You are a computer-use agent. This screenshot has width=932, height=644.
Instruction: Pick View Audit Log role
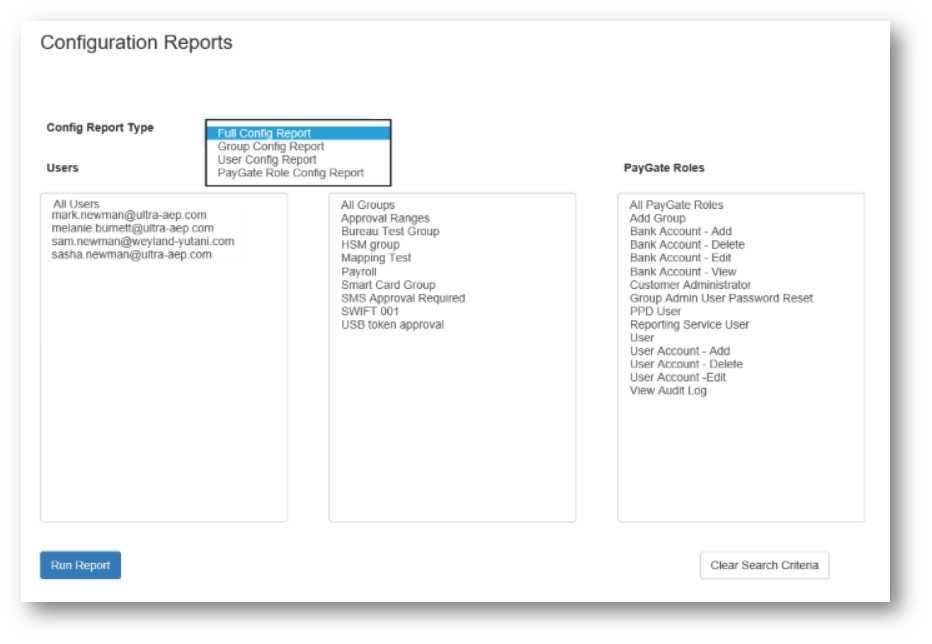click(x=667, y=391)
